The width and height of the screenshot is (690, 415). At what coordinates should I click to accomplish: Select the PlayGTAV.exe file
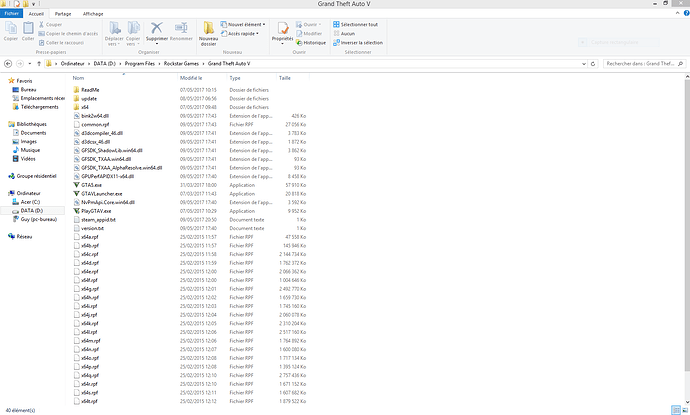tap(96, 211)
